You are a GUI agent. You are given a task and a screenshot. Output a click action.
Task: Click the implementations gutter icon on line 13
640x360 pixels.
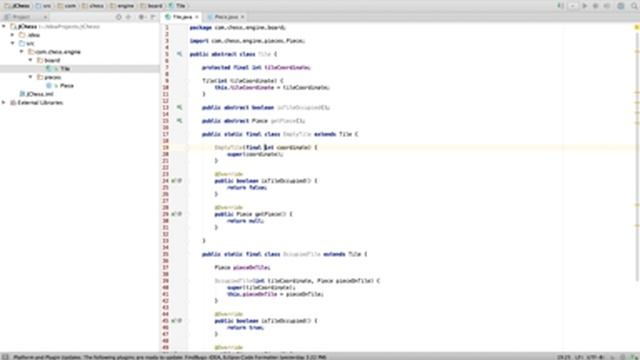pos(179,107)
